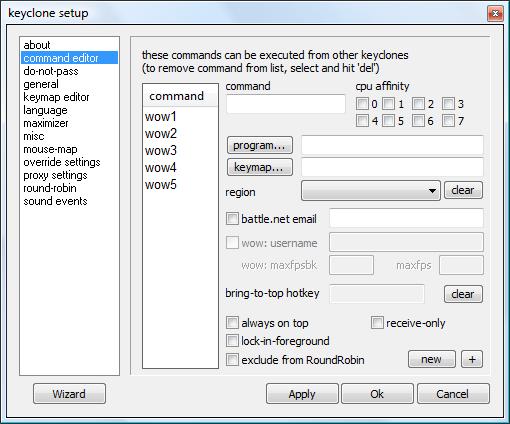This screenshot has width=510, height=424.
Task: Click the program... browse button
Action: (260, 145)
